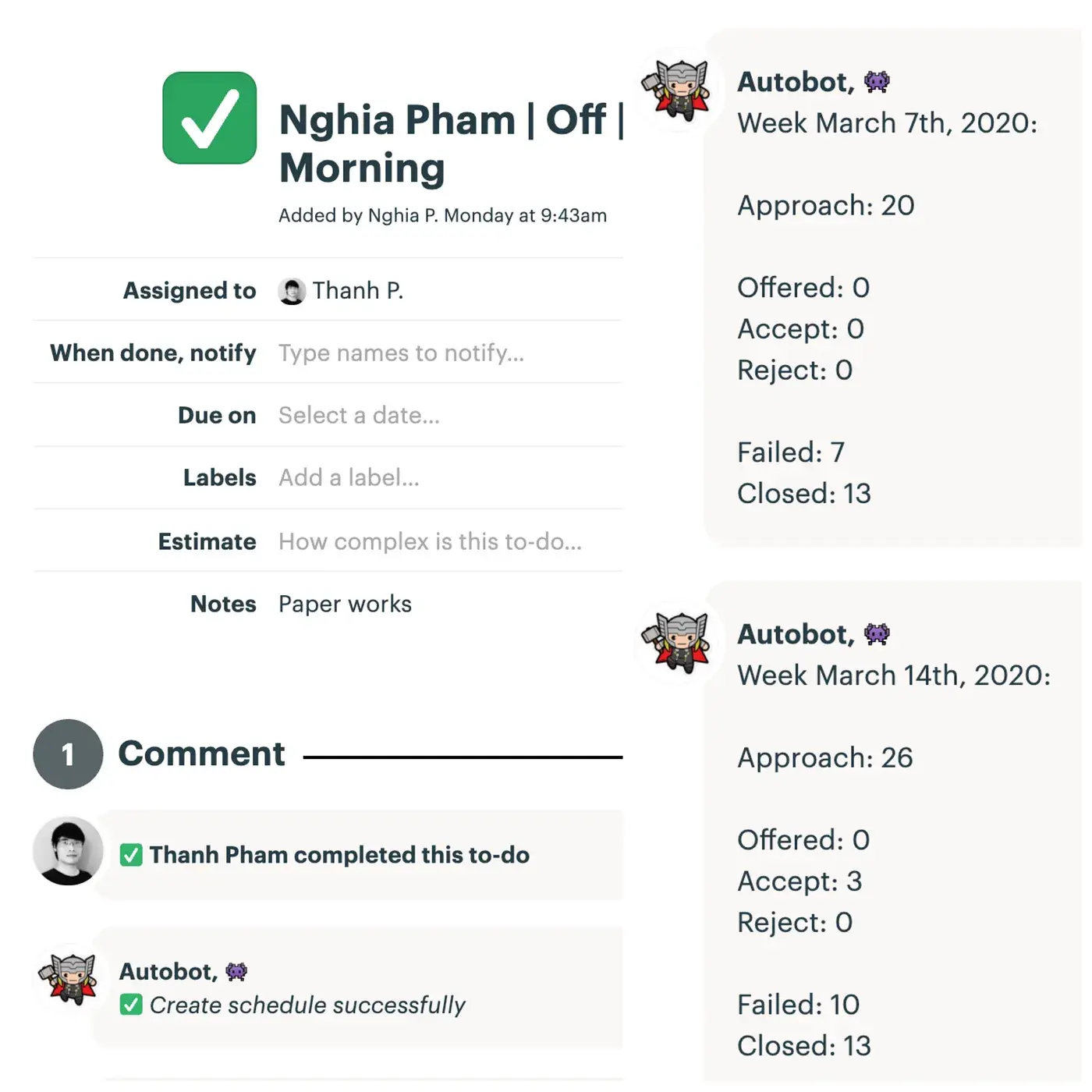The width and height of the screenshot is (1092, 1092).
Task: Click purple alien emoji beside Autobot comment
Action: click(236, 972)
